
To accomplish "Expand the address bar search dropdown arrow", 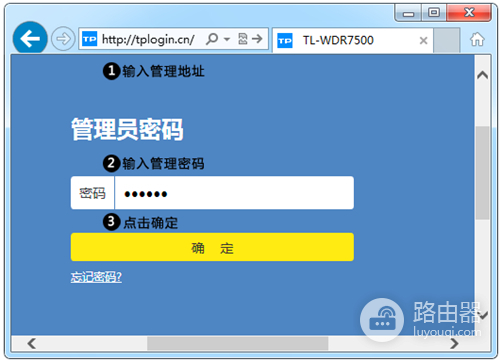I will coord(227,39).
